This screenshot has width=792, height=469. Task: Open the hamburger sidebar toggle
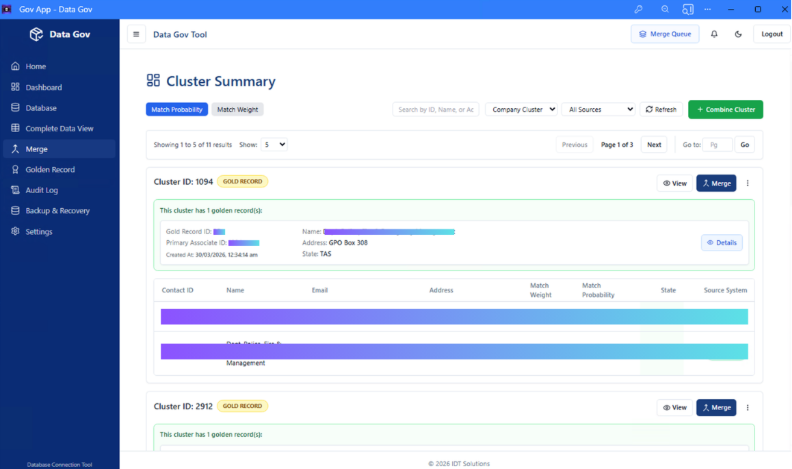(x=136, y=34)
